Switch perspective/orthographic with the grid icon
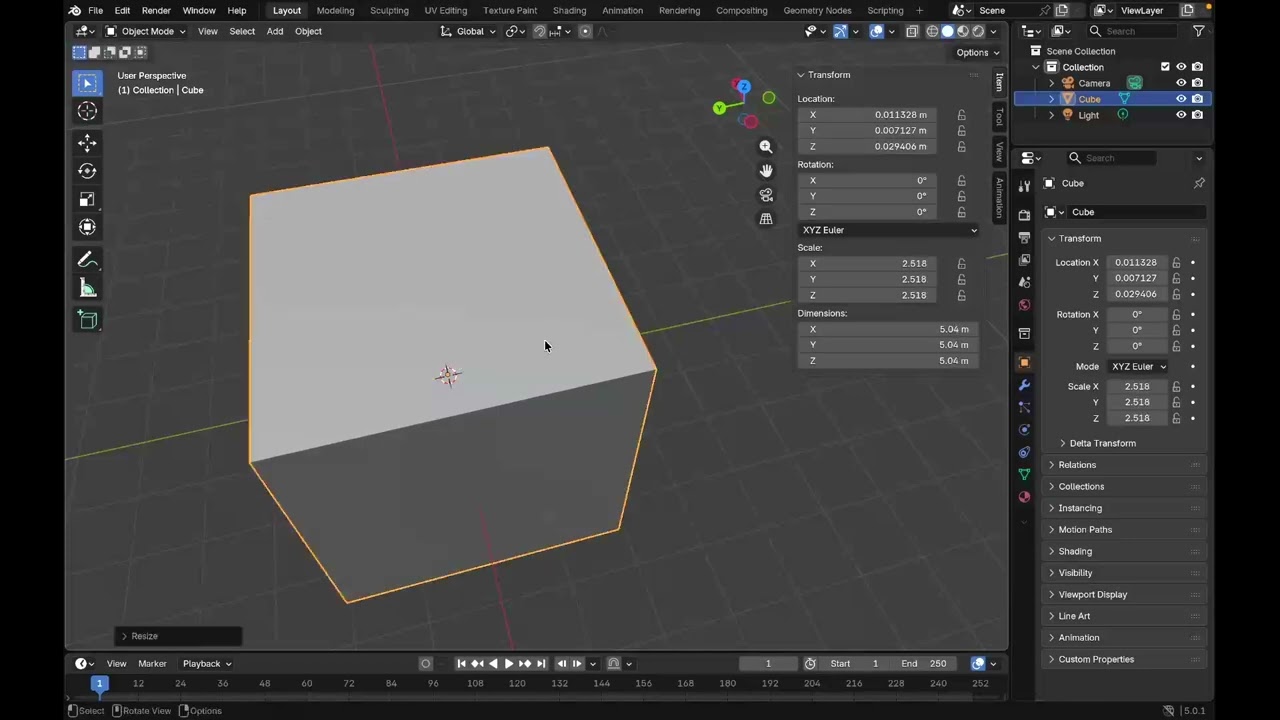 coord(766,219)
